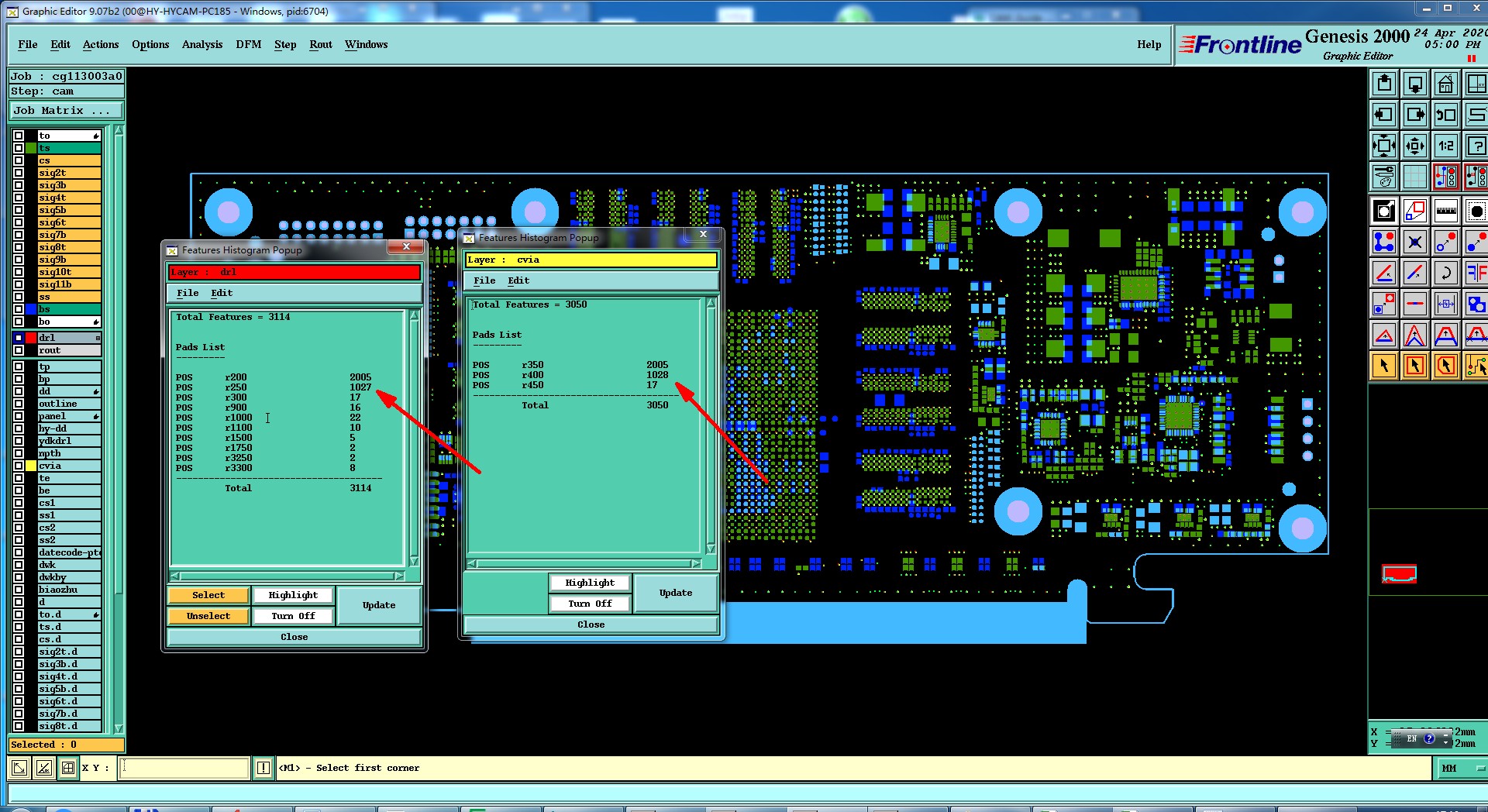Open Edit menu in cvia histogram popup
This screenshot has width=1488, height=812.
click(x=518, y=280)
